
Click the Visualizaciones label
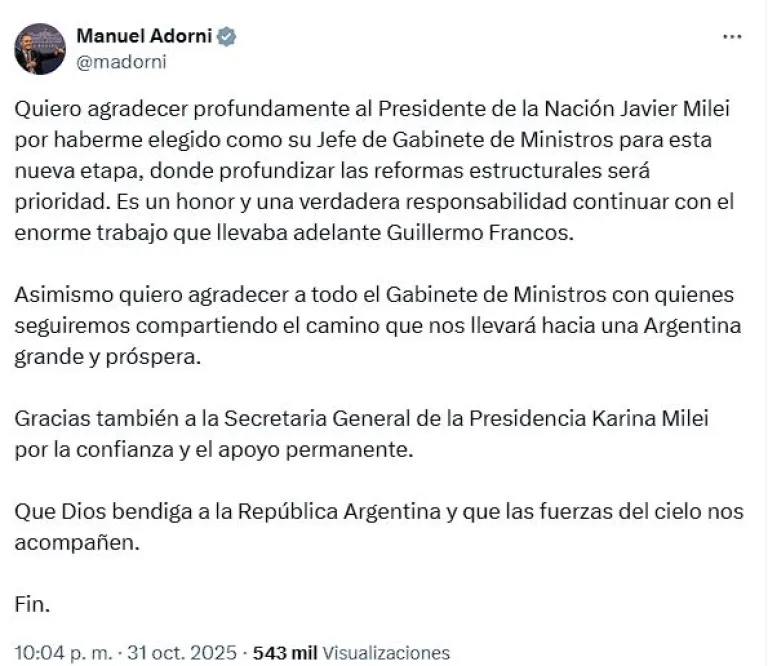point(386,653)
